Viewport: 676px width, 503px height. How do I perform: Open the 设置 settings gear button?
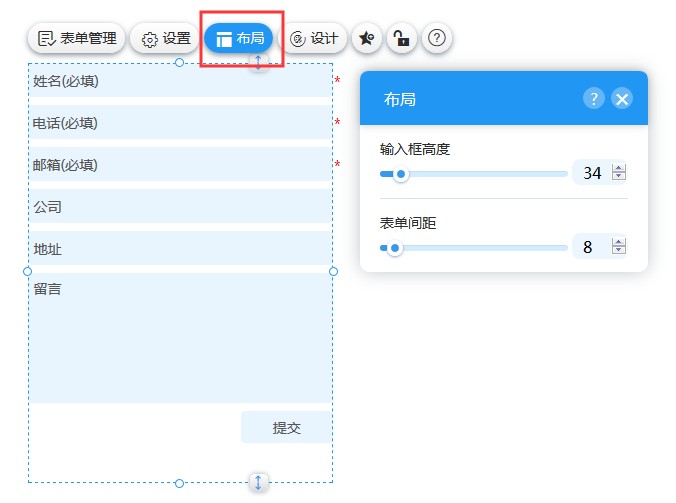pyautogui.click(x=165, y=39)
